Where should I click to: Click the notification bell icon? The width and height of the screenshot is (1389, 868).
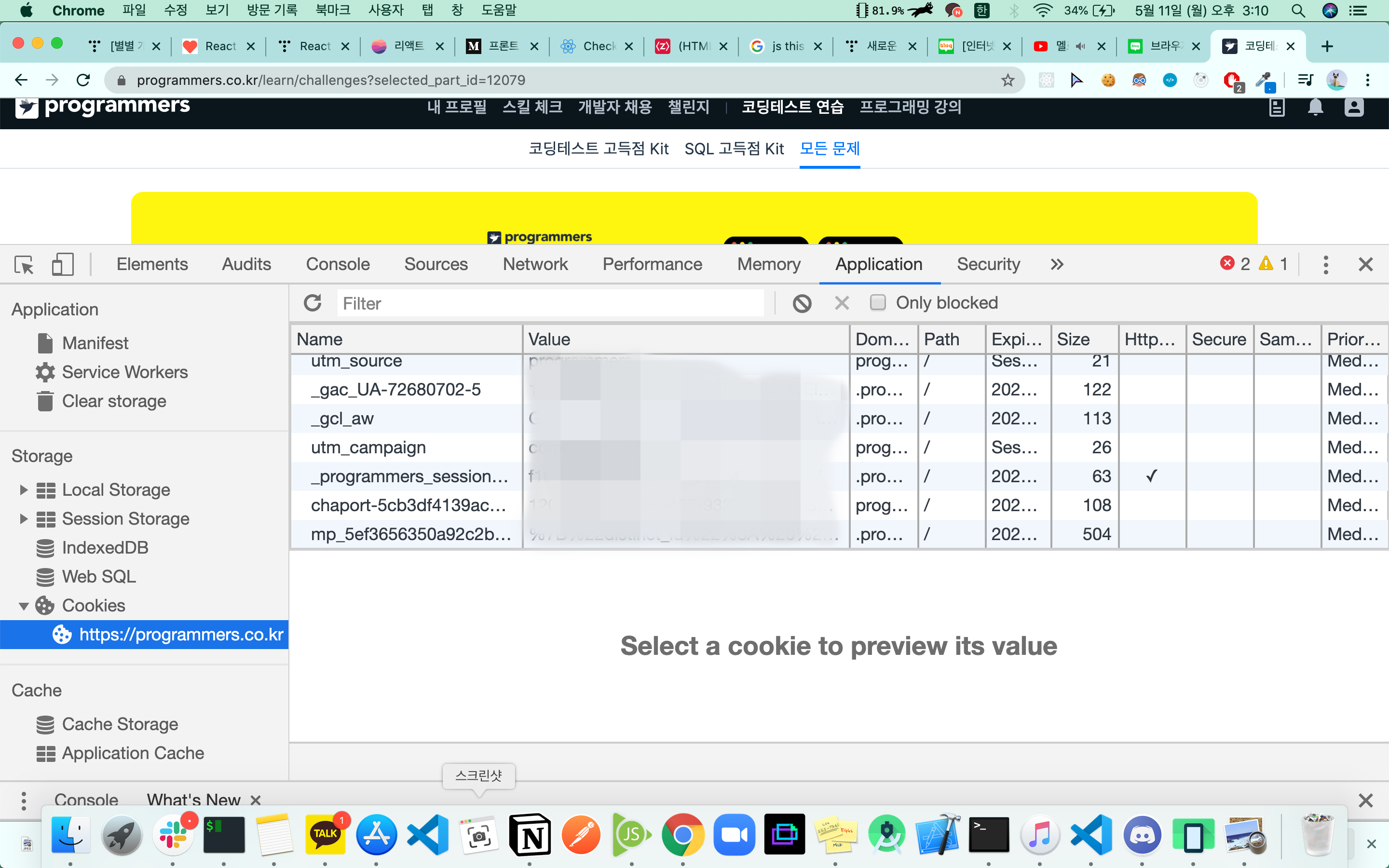click(x=1315, y=108)
